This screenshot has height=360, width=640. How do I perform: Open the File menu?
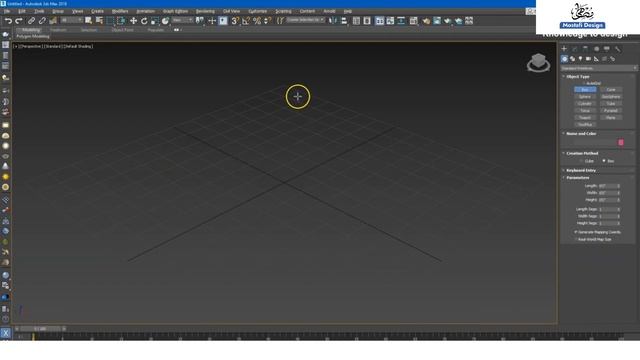point(7,11)
